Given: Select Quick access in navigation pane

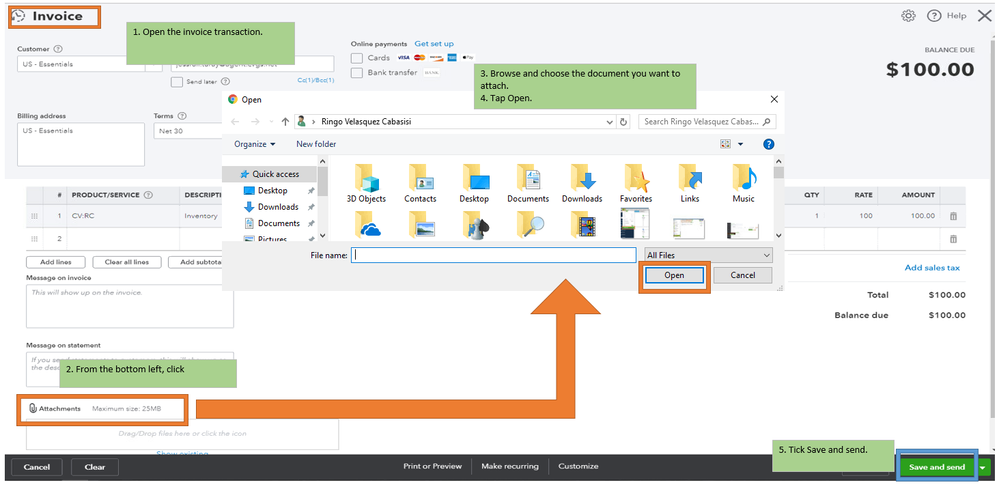Looking at the screenshot, I should [270, 174].
